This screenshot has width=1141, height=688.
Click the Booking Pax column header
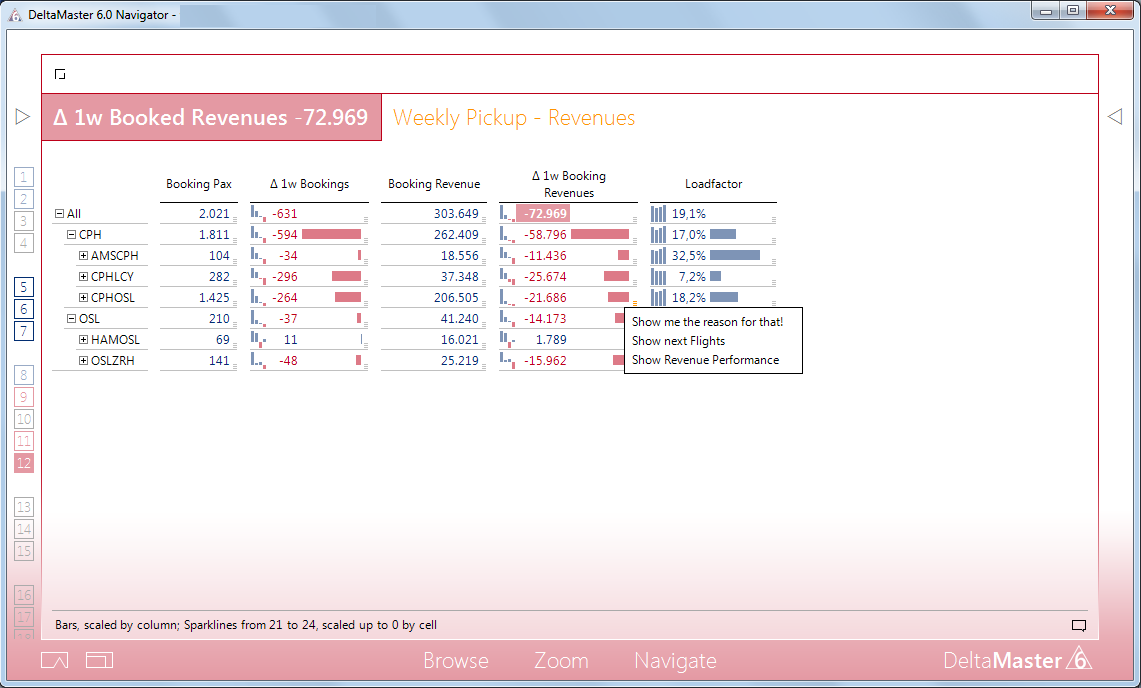pyautogui.click(x=199, y=184)
